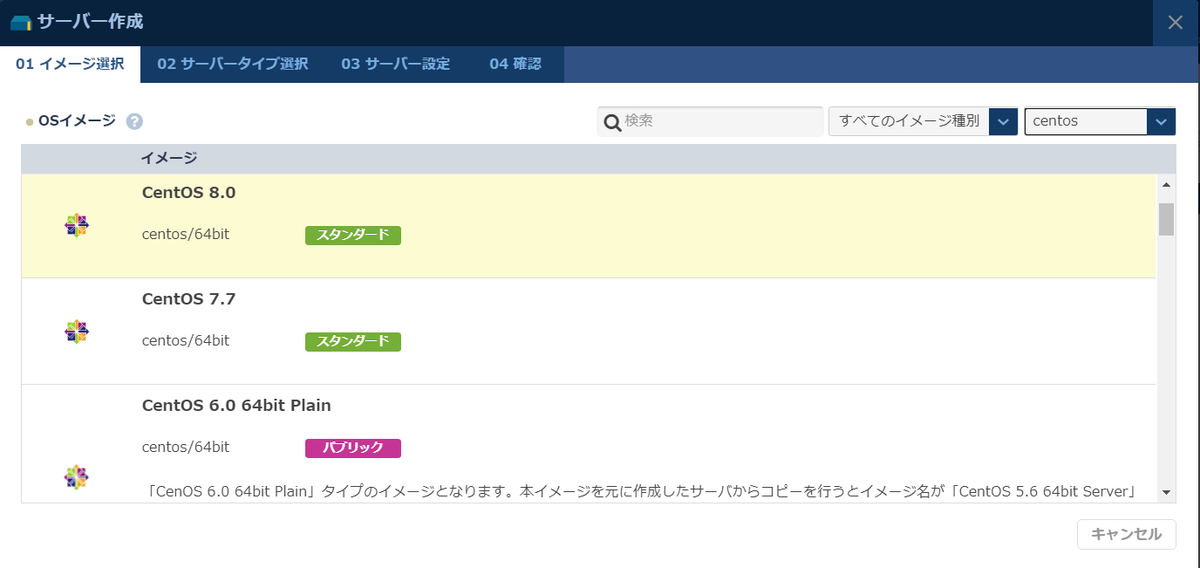Click the OSイメージ section label

(x=77, y=121)
